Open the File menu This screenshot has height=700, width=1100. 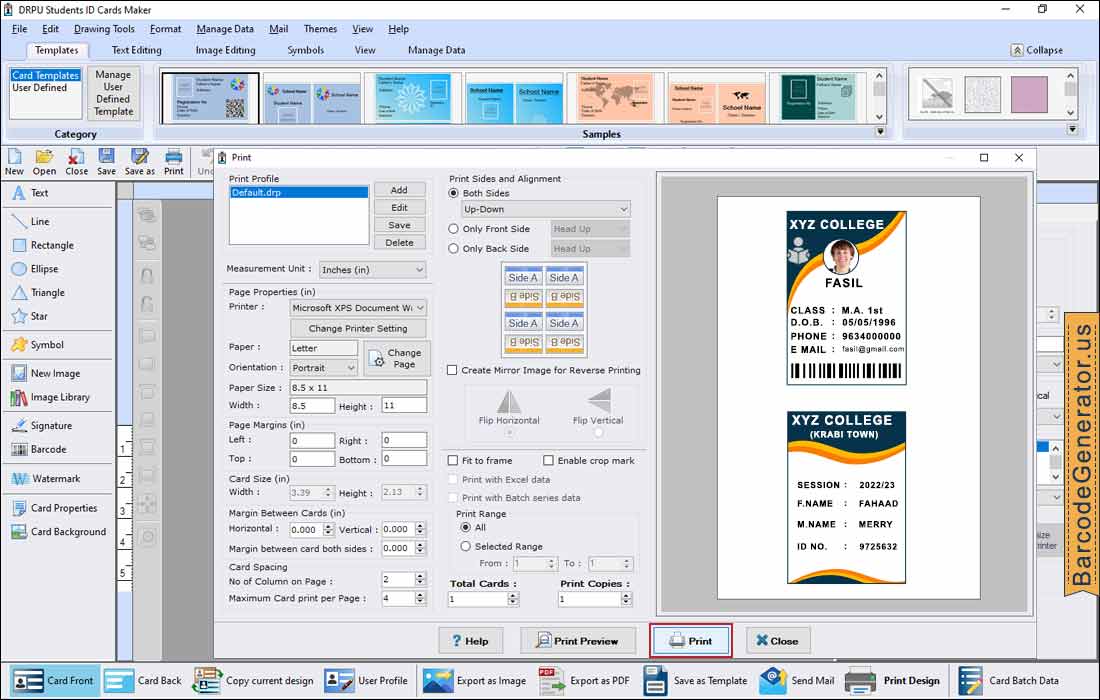(20, 29)
